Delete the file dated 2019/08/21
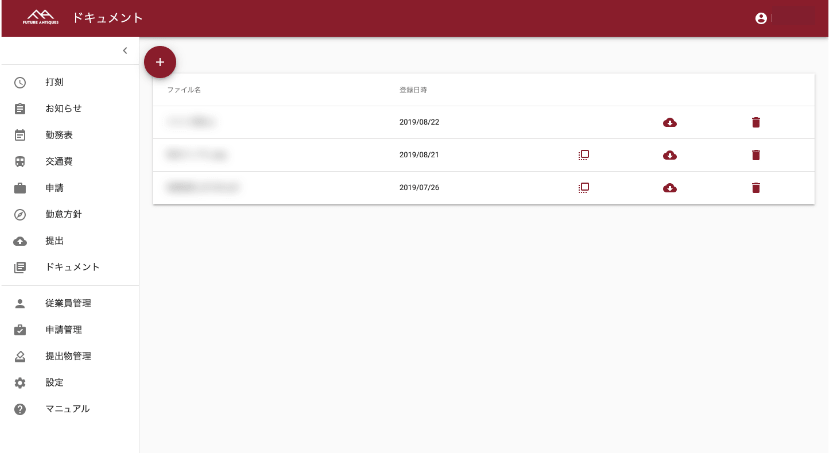The width and height of the screenshot is (830, 455). 756,155
